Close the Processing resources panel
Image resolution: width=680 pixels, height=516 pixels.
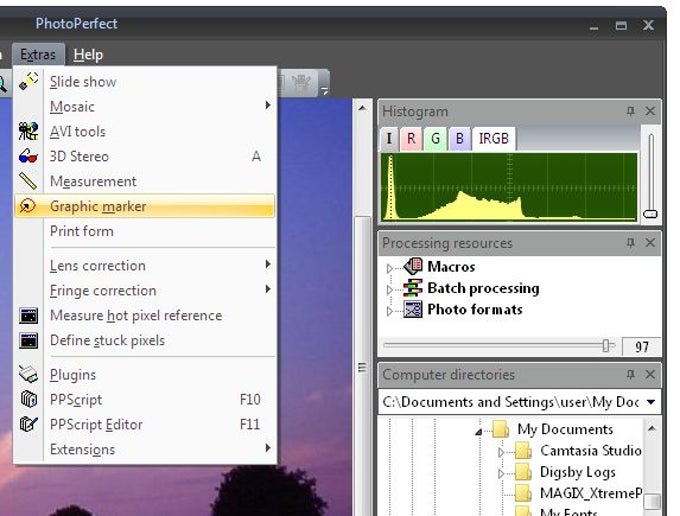click(650, 242)
